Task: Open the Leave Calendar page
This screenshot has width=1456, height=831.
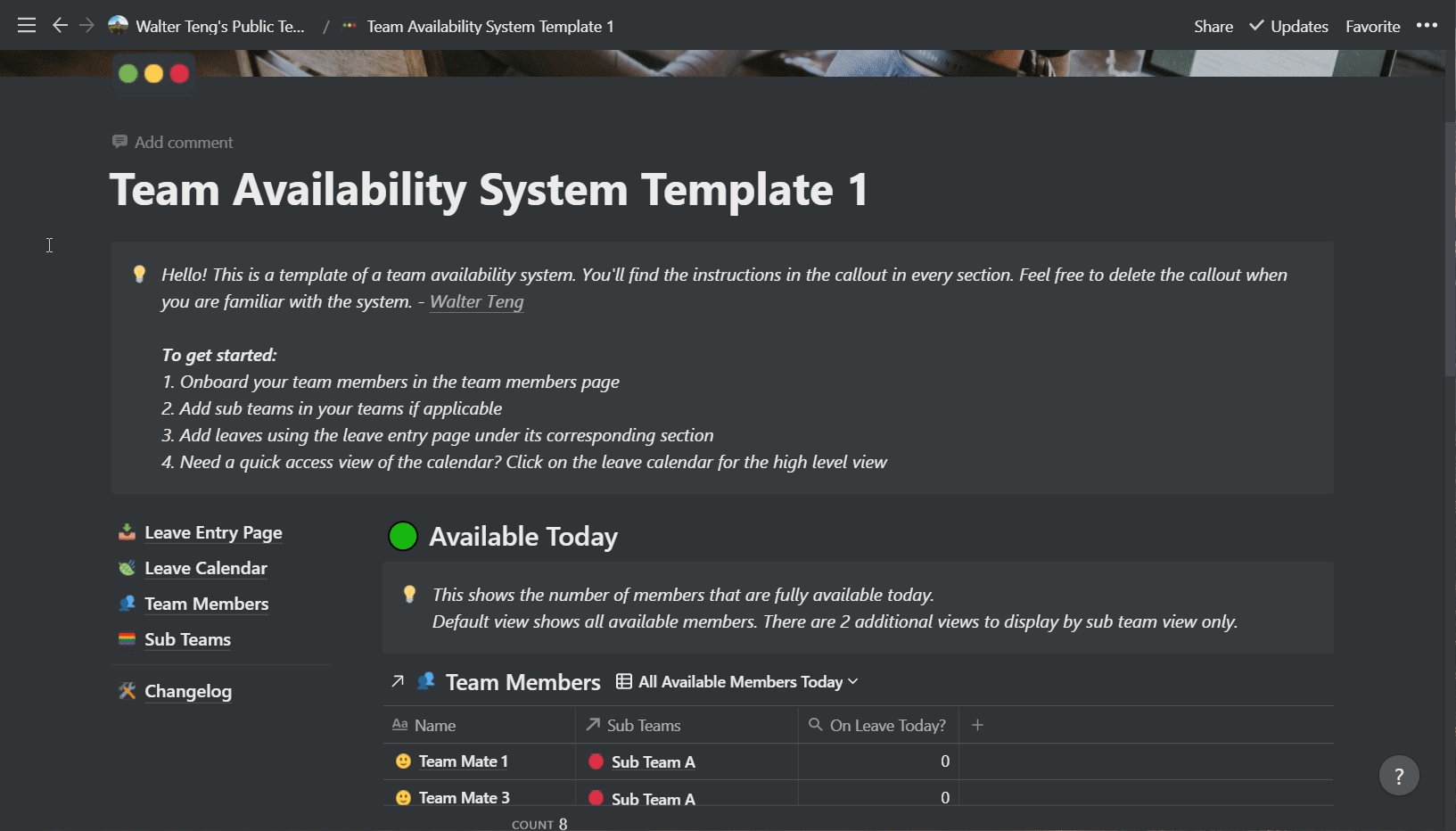Action: point(205,569)
